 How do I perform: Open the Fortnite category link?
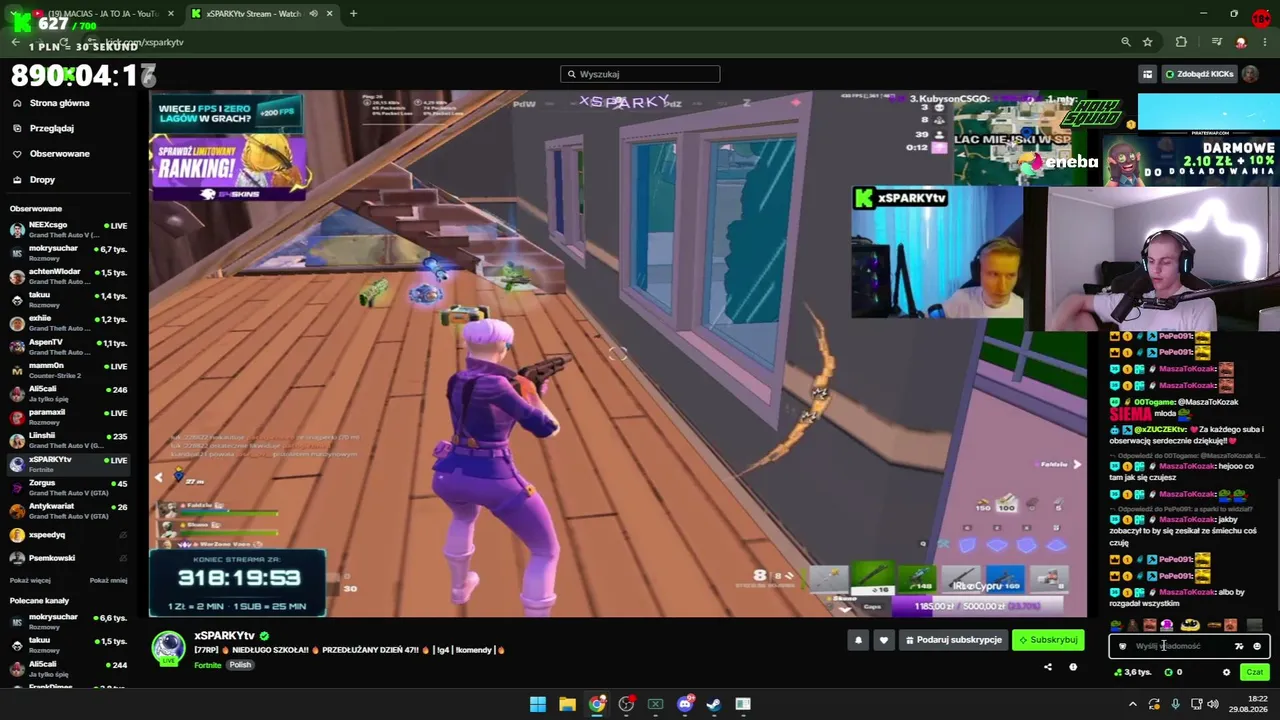coord(208,665)
